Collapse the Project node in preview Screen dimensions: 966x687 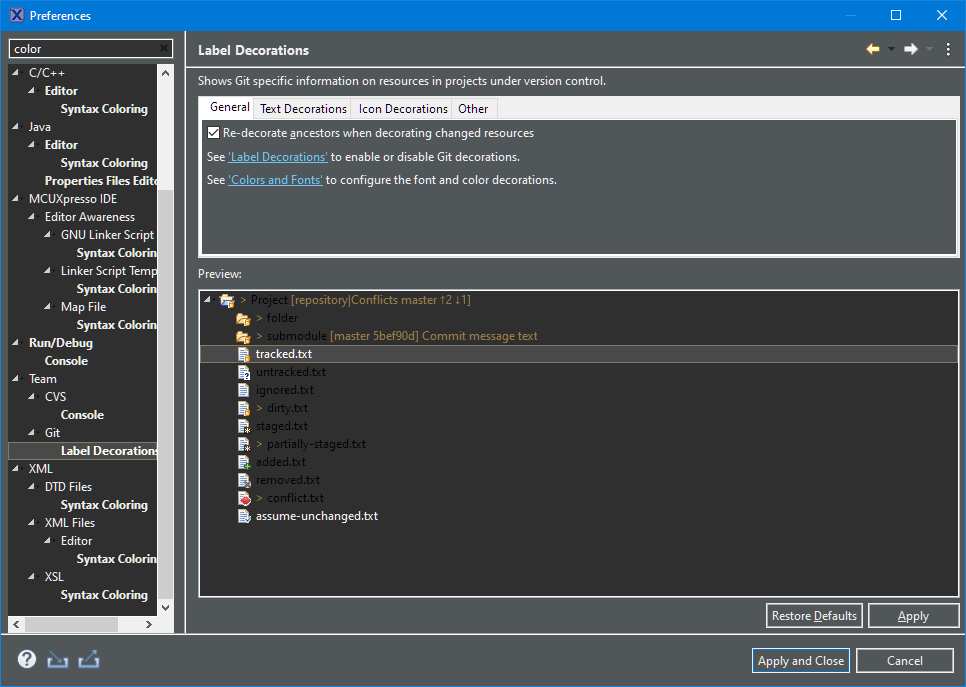coord(208,300)
